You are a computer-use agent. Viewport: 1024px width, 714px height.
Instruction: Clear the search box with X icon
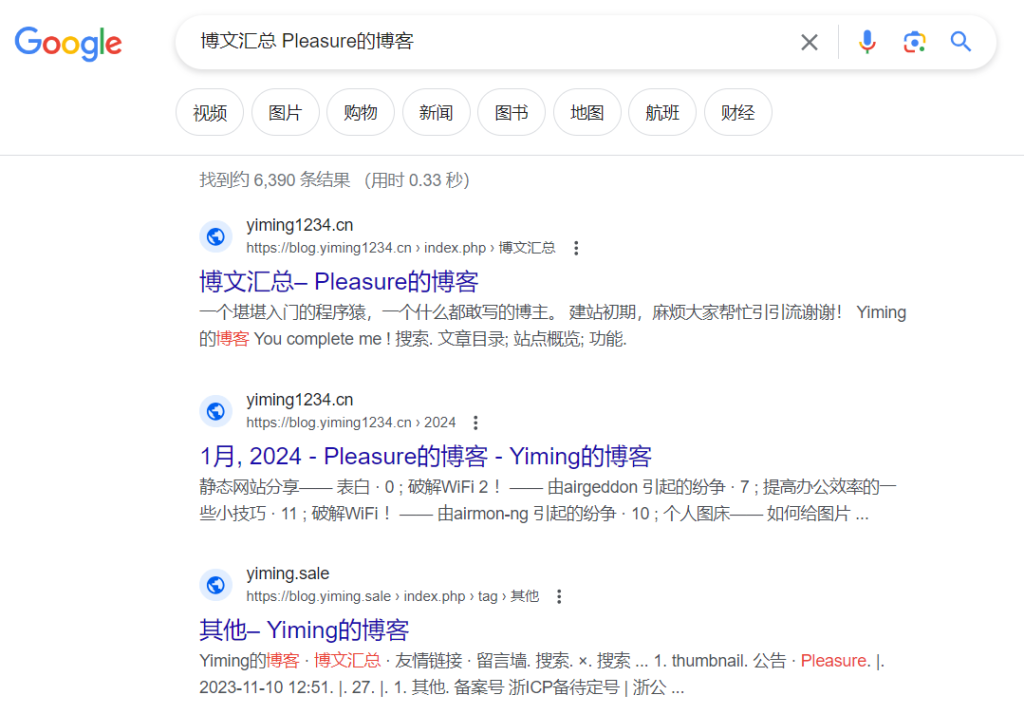809,42
